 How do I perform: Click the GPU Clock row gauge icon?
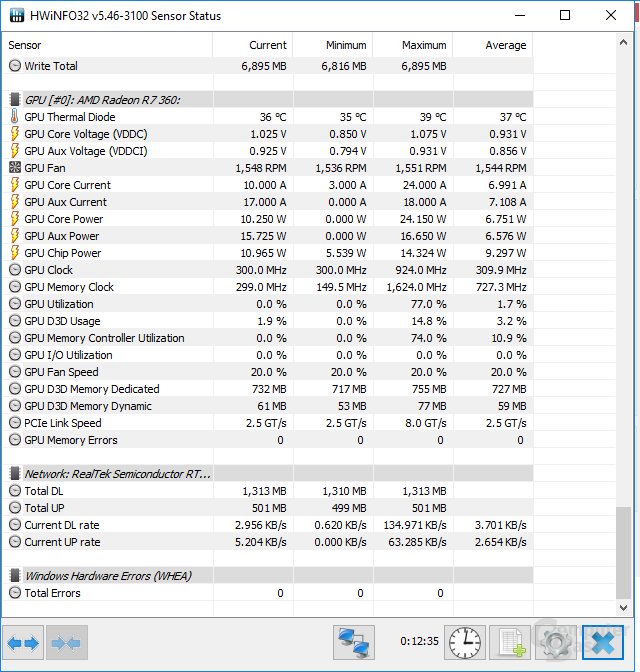click(x=15, y=270)
